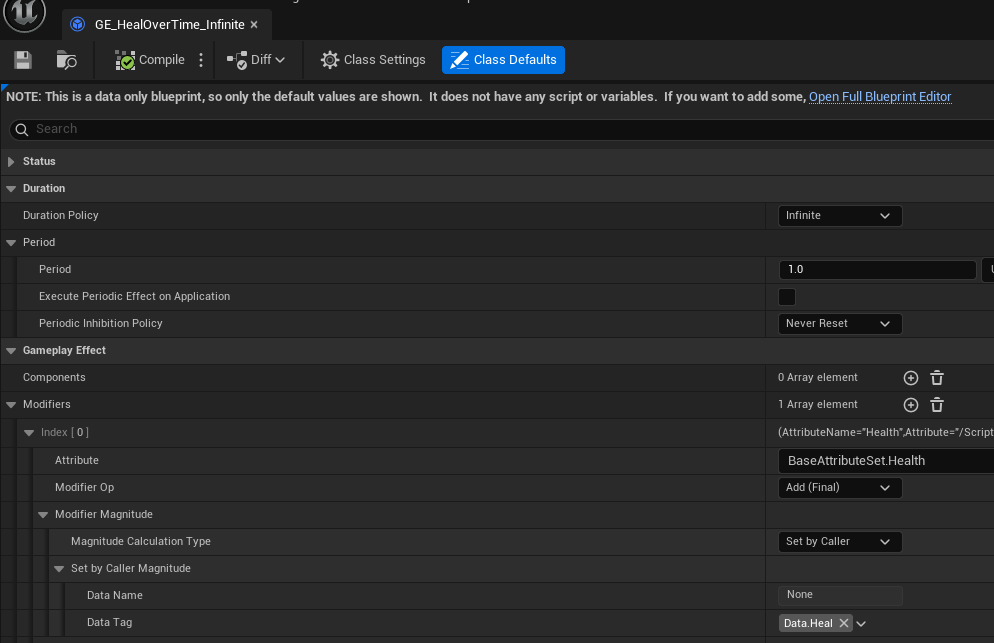Click the Duration Policy label

tap(60, 216)
